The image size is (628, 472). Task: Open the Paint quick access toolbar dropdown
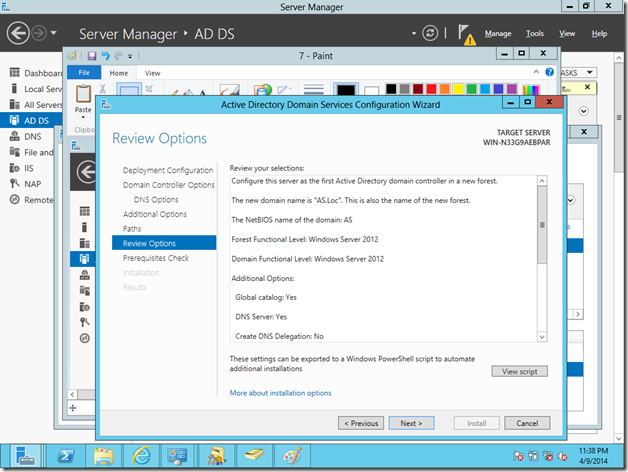click(x=130, y=56)
